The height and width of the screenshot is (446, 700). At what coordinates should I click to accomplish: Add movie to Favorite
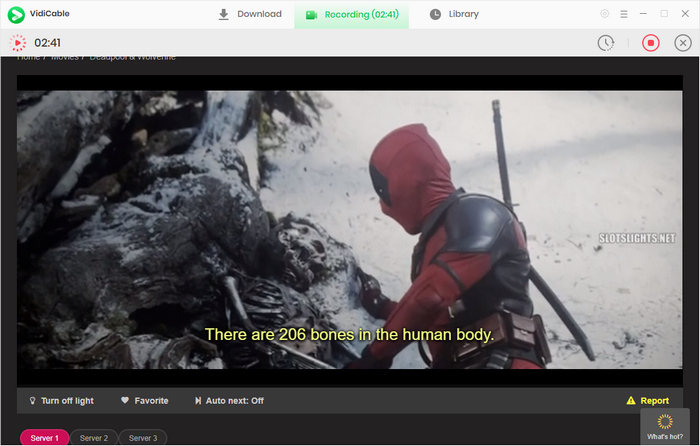coord(145,400)
